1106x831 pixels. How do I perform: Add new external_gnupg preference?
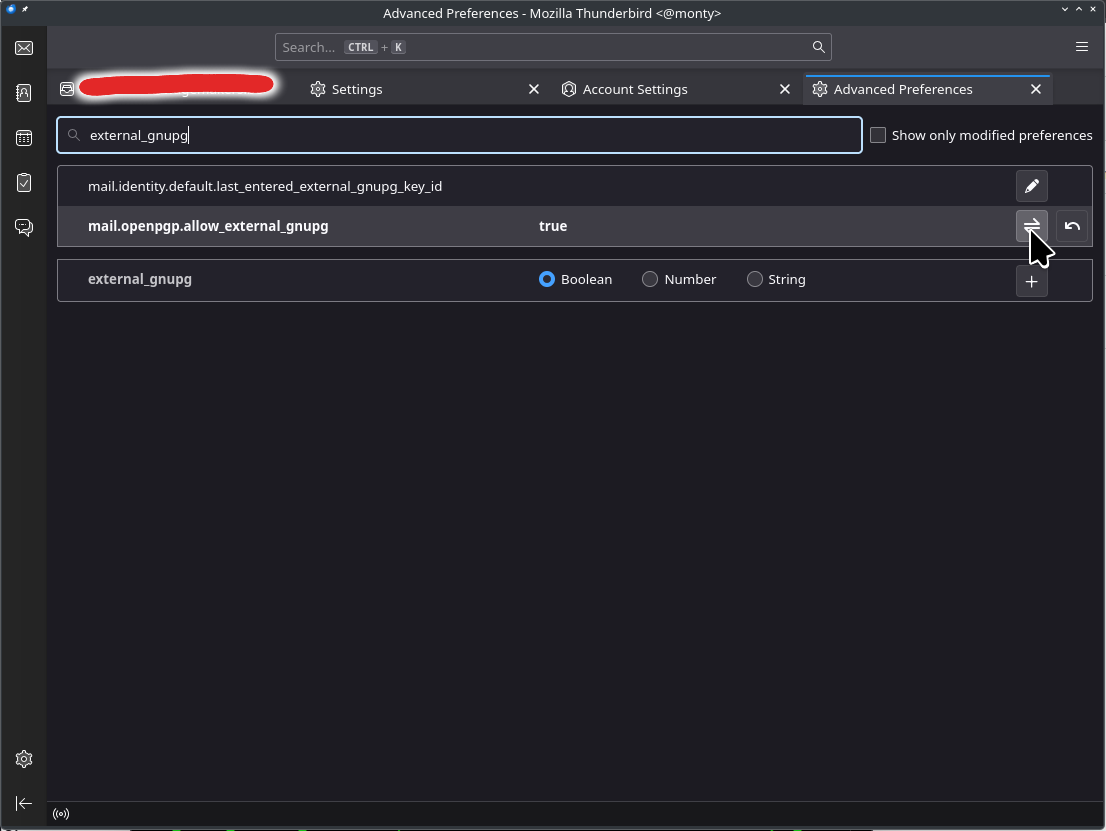(1031, 281)
